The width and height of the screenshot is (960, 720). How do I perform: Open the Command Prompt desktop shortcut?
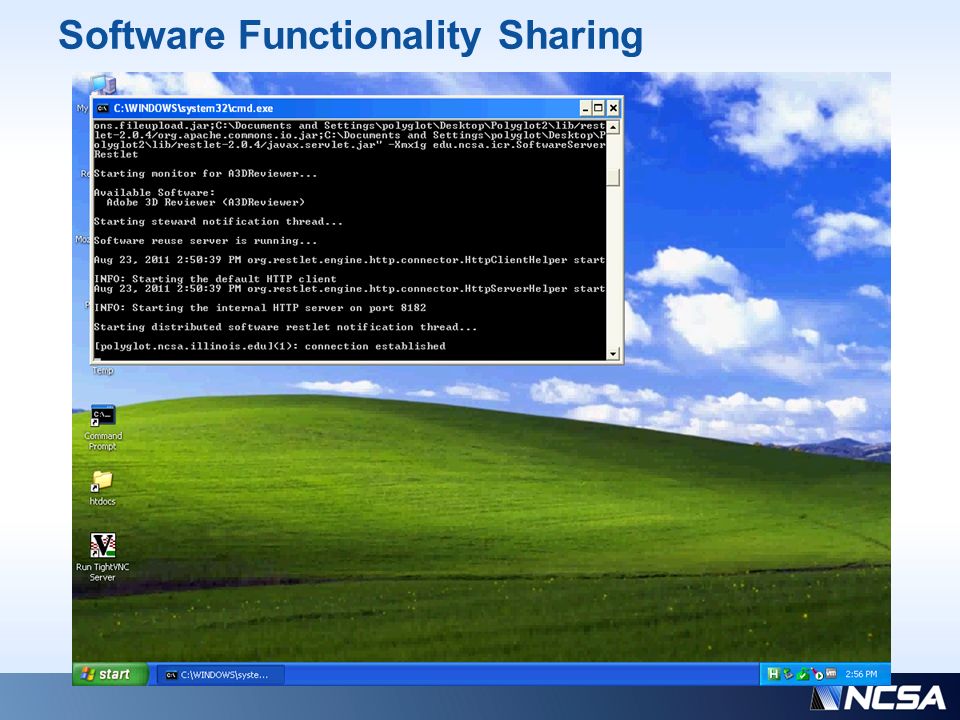coord(103,428)
